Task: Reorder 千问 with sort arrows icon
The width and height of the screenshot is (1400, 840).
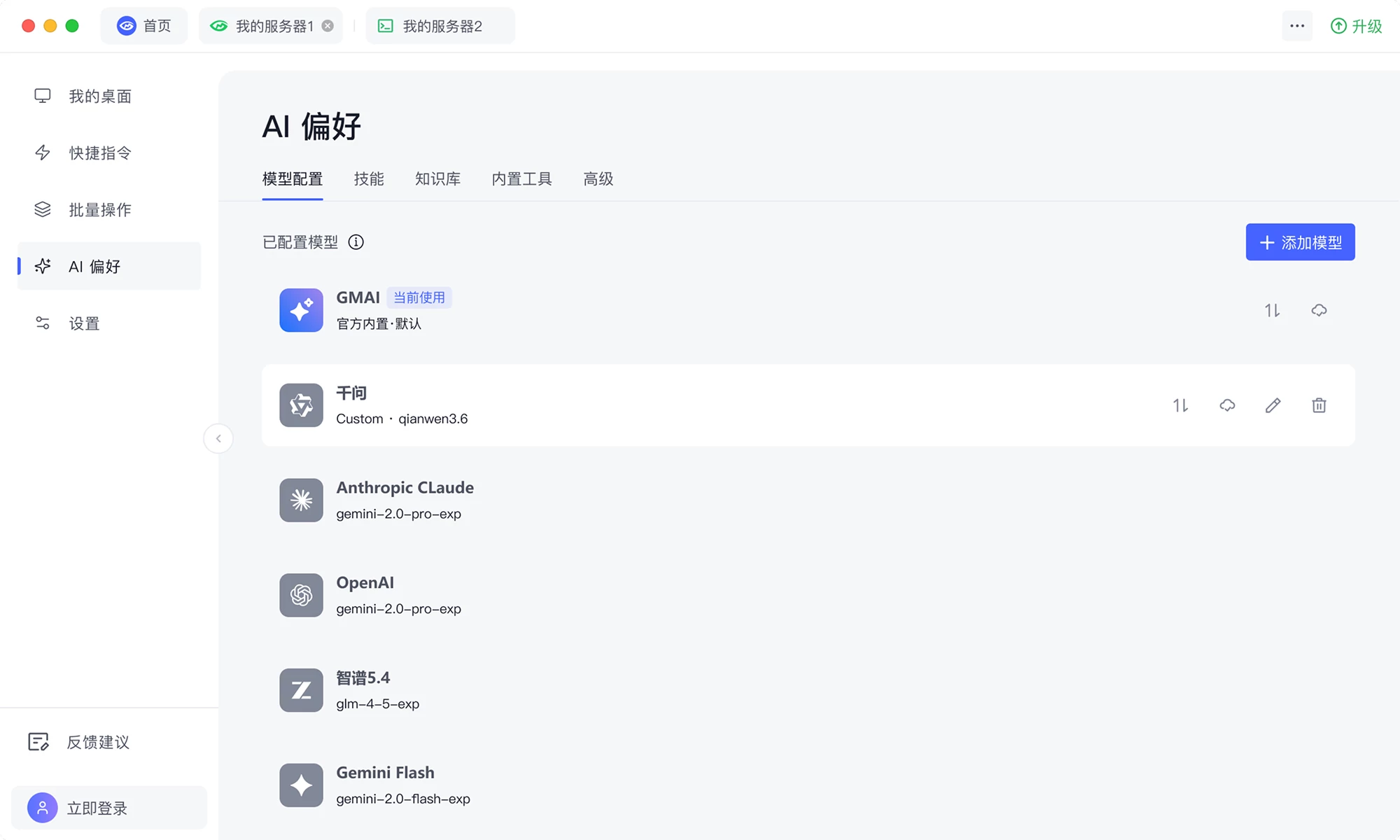Action: (1180, 405)
